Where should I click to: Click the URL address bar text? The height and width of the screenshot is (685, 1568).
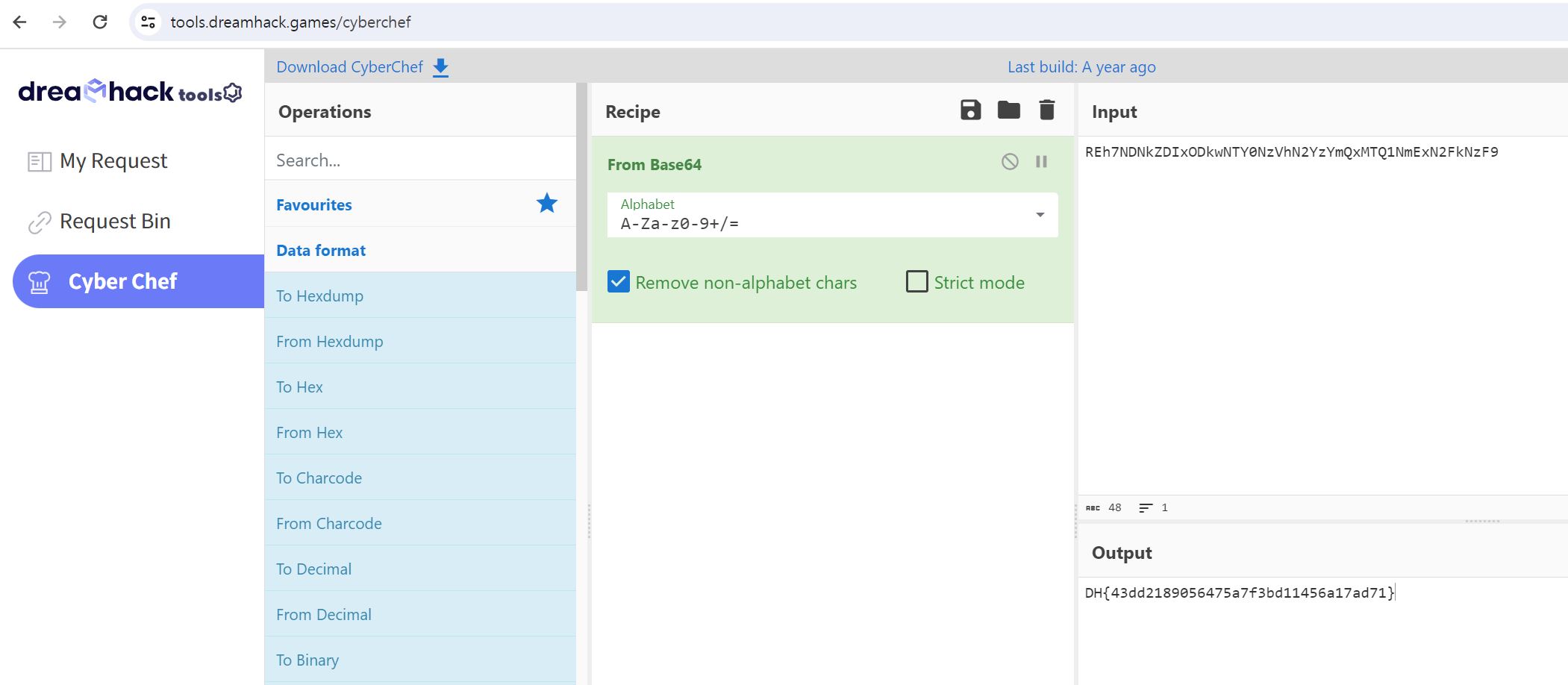pos(290,22)
